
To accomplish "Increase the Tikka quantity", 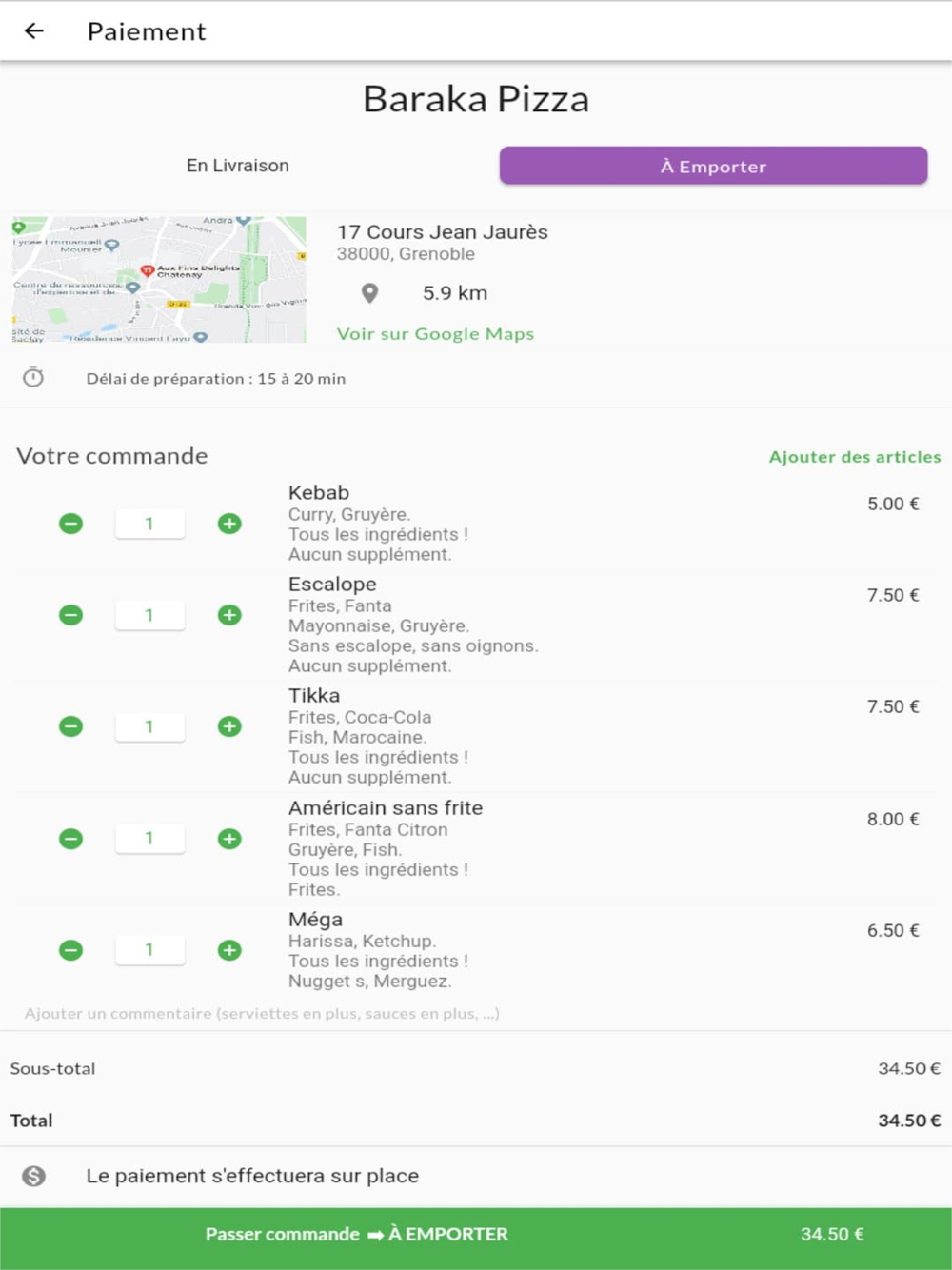I will click(x=229, y=726).
